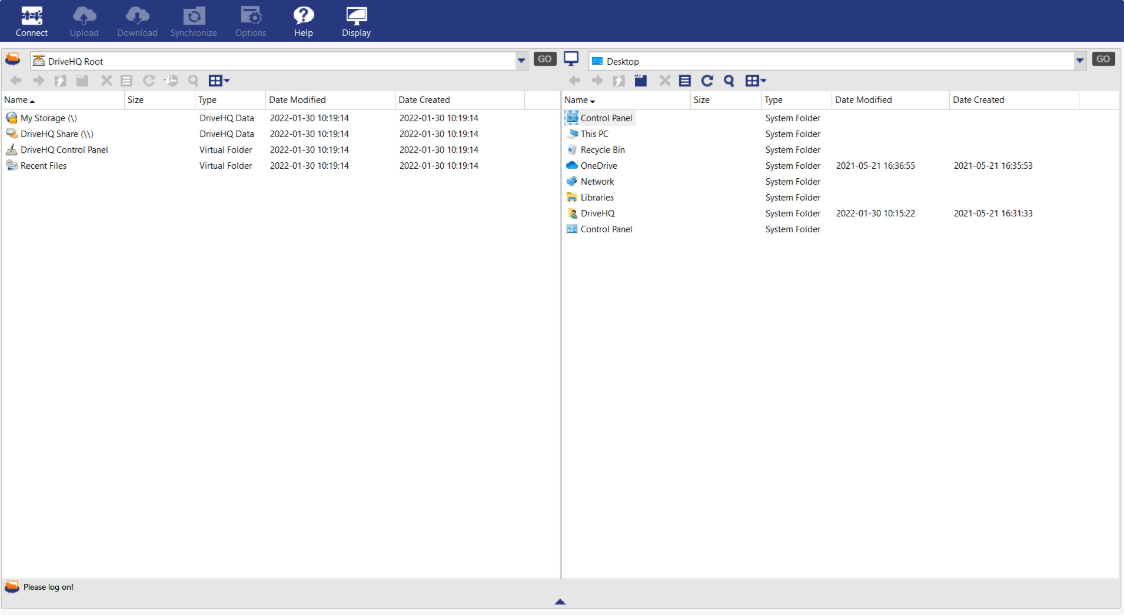The height and width of the screenshot is (615, 1124).
Task: Go forward in the Desktop pane
Action: (597, 81)
